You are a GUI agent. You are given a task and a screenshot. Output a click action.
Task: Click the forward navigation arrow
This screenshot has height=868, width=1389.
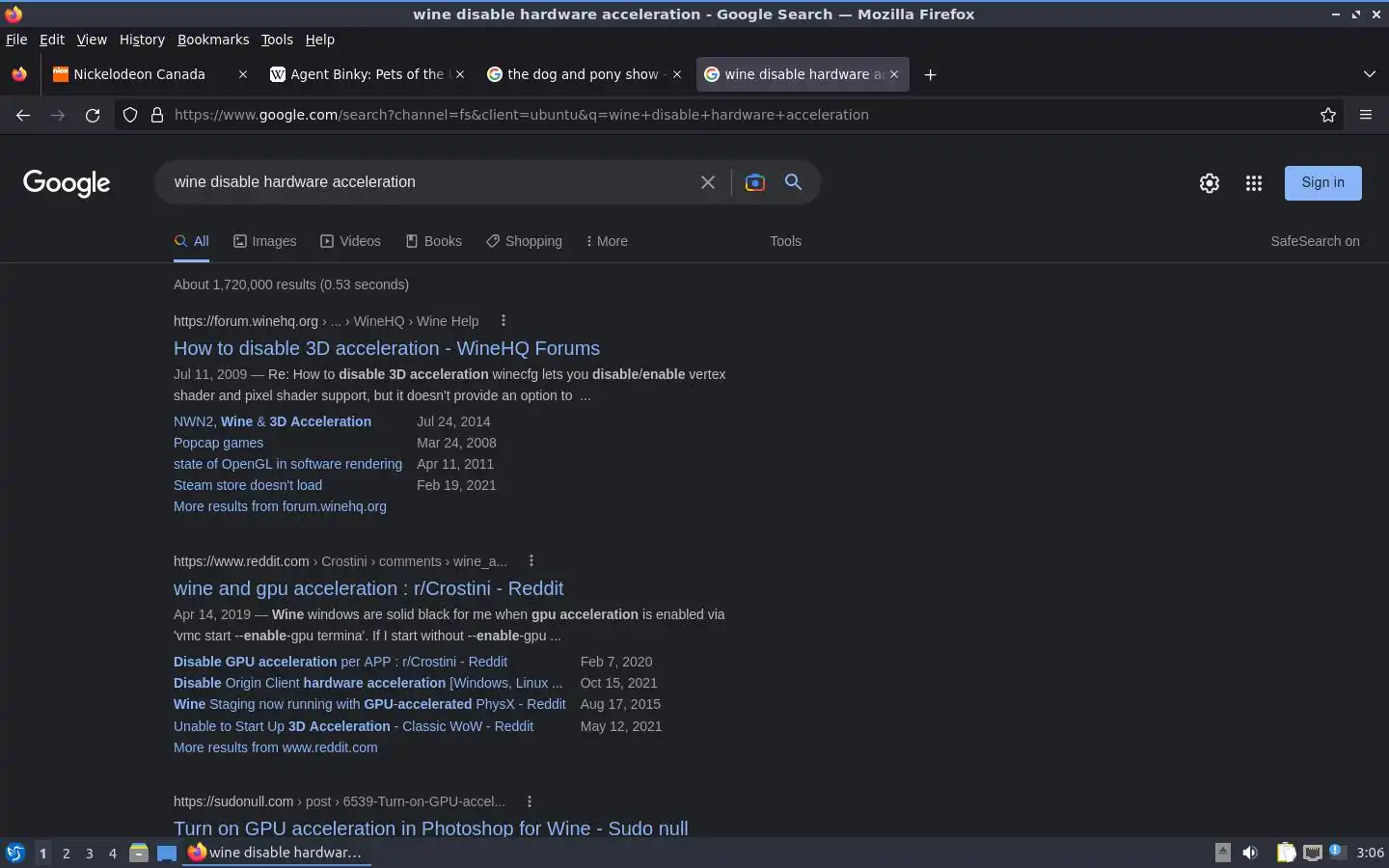click(x=58, y=115)
